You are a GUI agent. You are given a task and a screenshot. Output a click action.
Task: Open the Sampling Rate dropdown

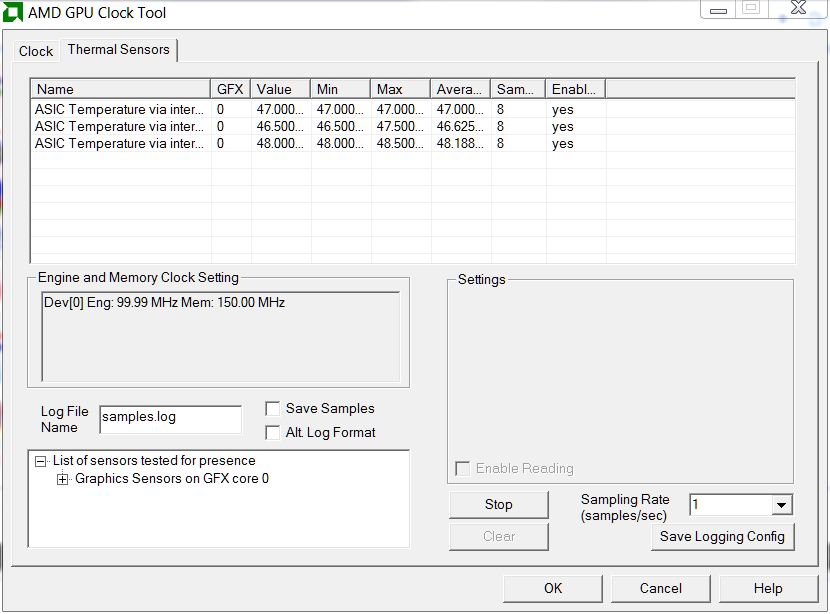pos(781,504)
